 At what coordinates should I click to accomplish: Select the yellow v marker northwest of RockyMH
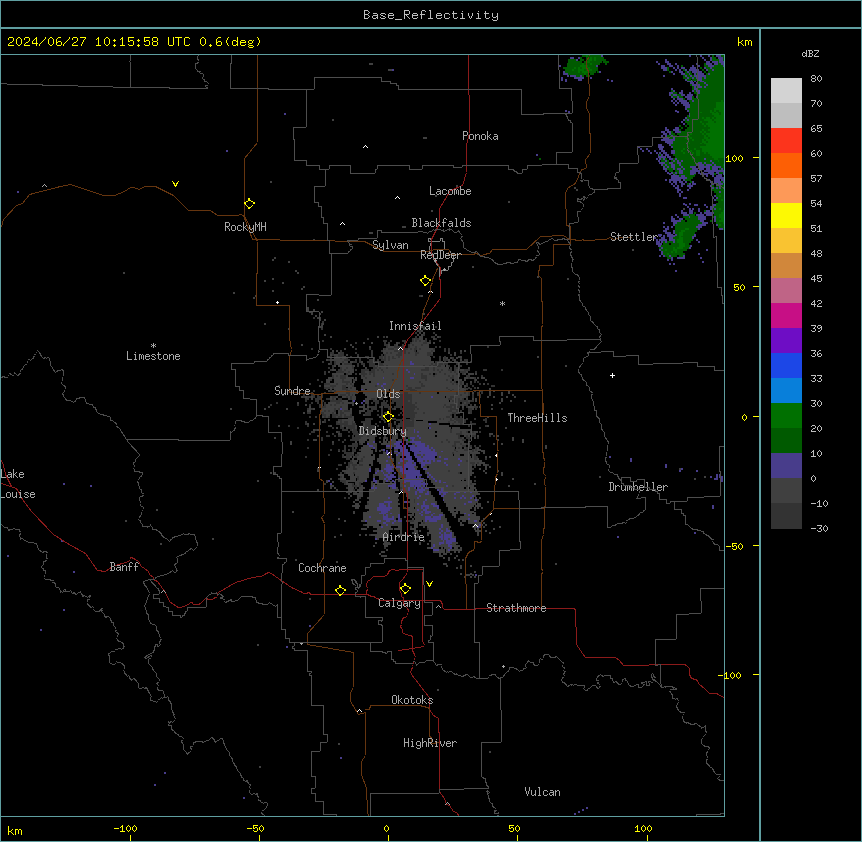pyautogui.click(x=175, y=184)
